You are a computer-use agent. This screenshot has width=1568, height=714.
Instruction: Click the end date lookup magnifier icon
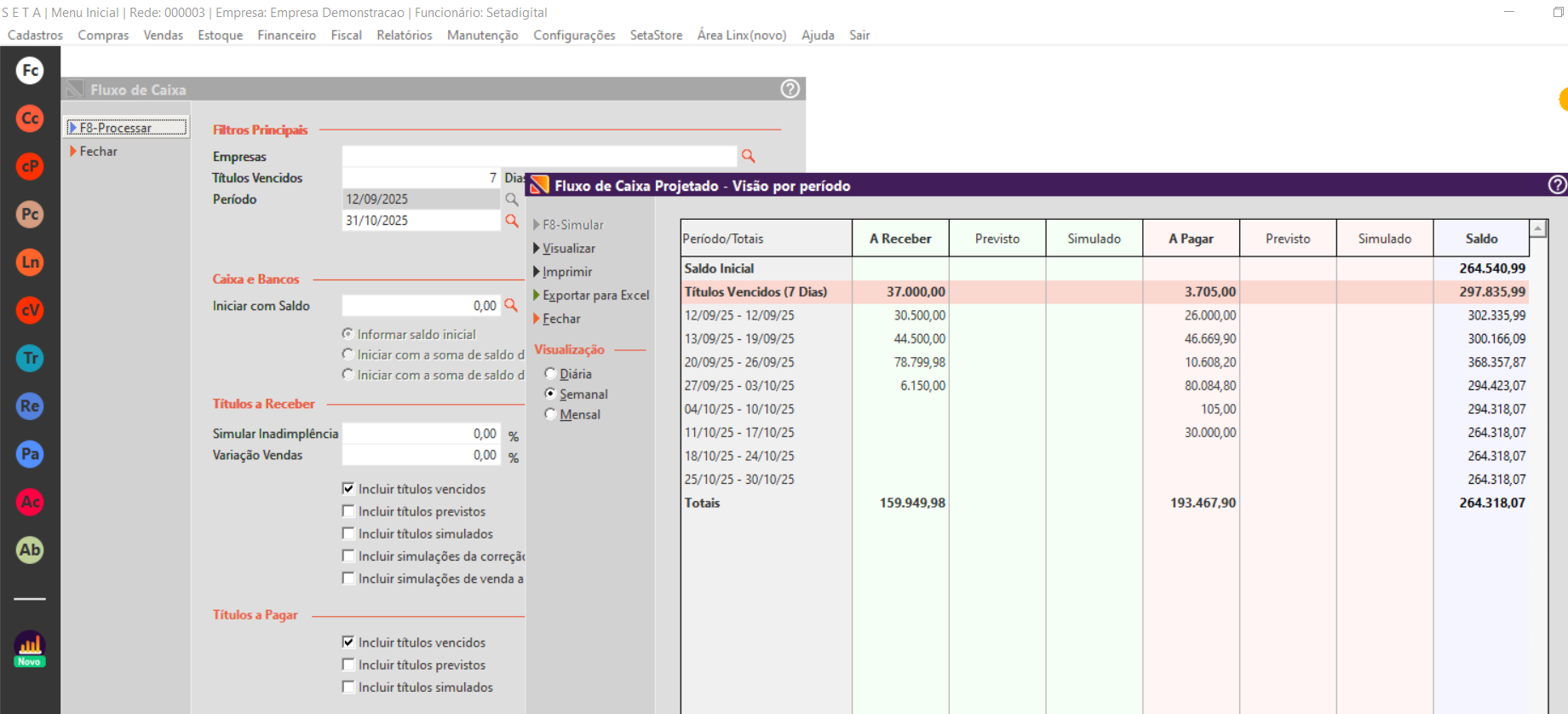[x=512, y=221]
